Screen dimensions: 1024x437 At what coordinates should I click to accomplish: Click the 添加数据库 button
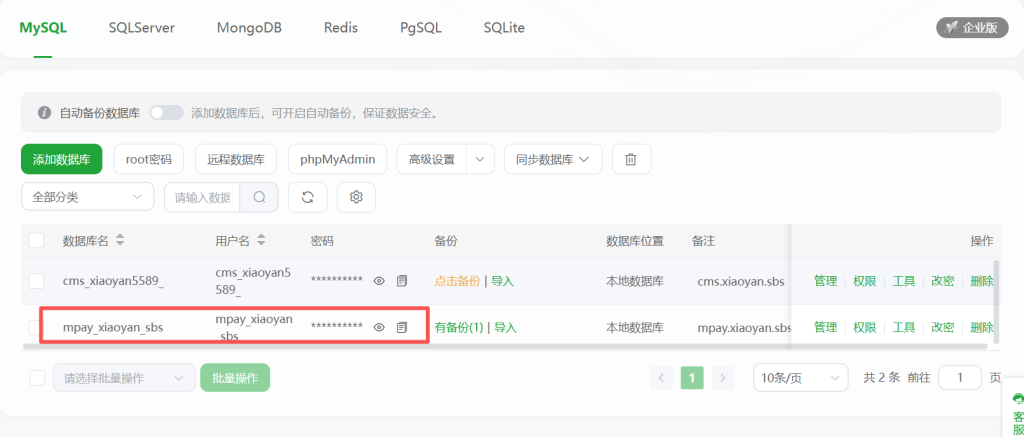pyautogui.click(x=61, y=159)
